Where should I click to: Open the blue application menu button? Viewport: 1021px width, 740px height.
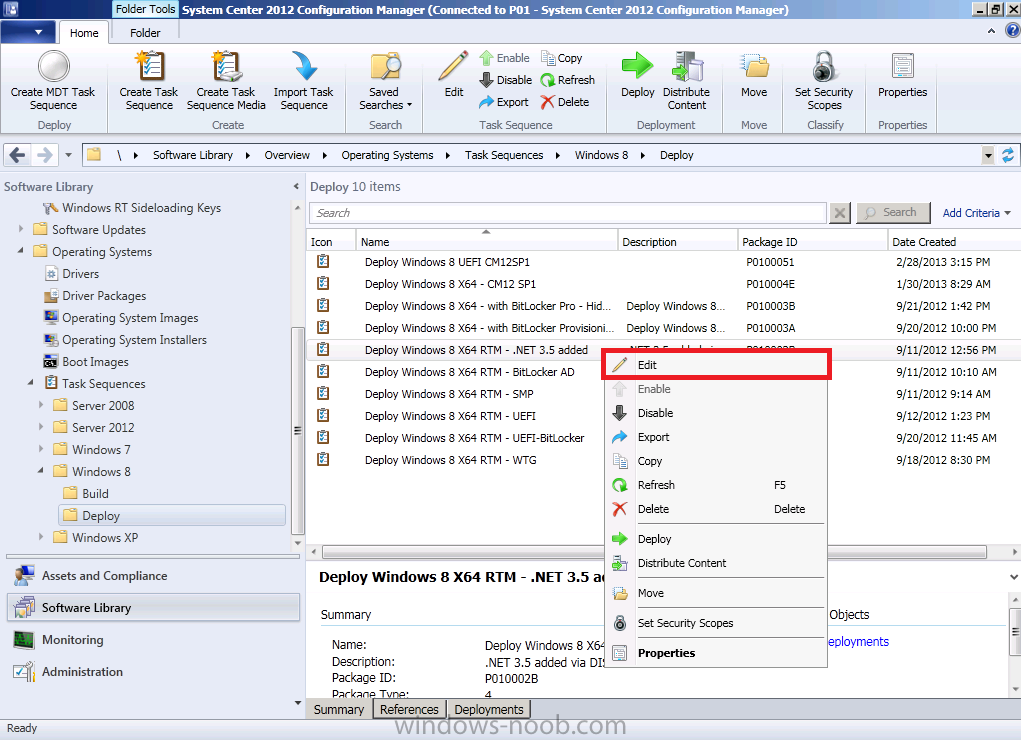[x=27, y=32]
